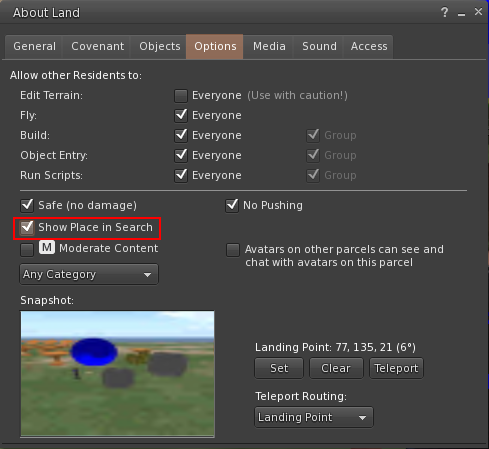Click the Moderate Content M rating icon
Screen dimensions: 489x449
(47, 247)
